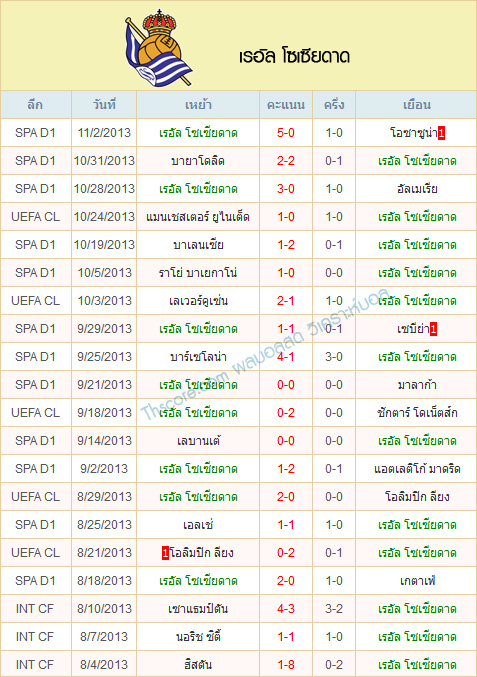This screenshot has width=477, height=677.
Task: Click the date 8/25/2013
Action: 104,525
